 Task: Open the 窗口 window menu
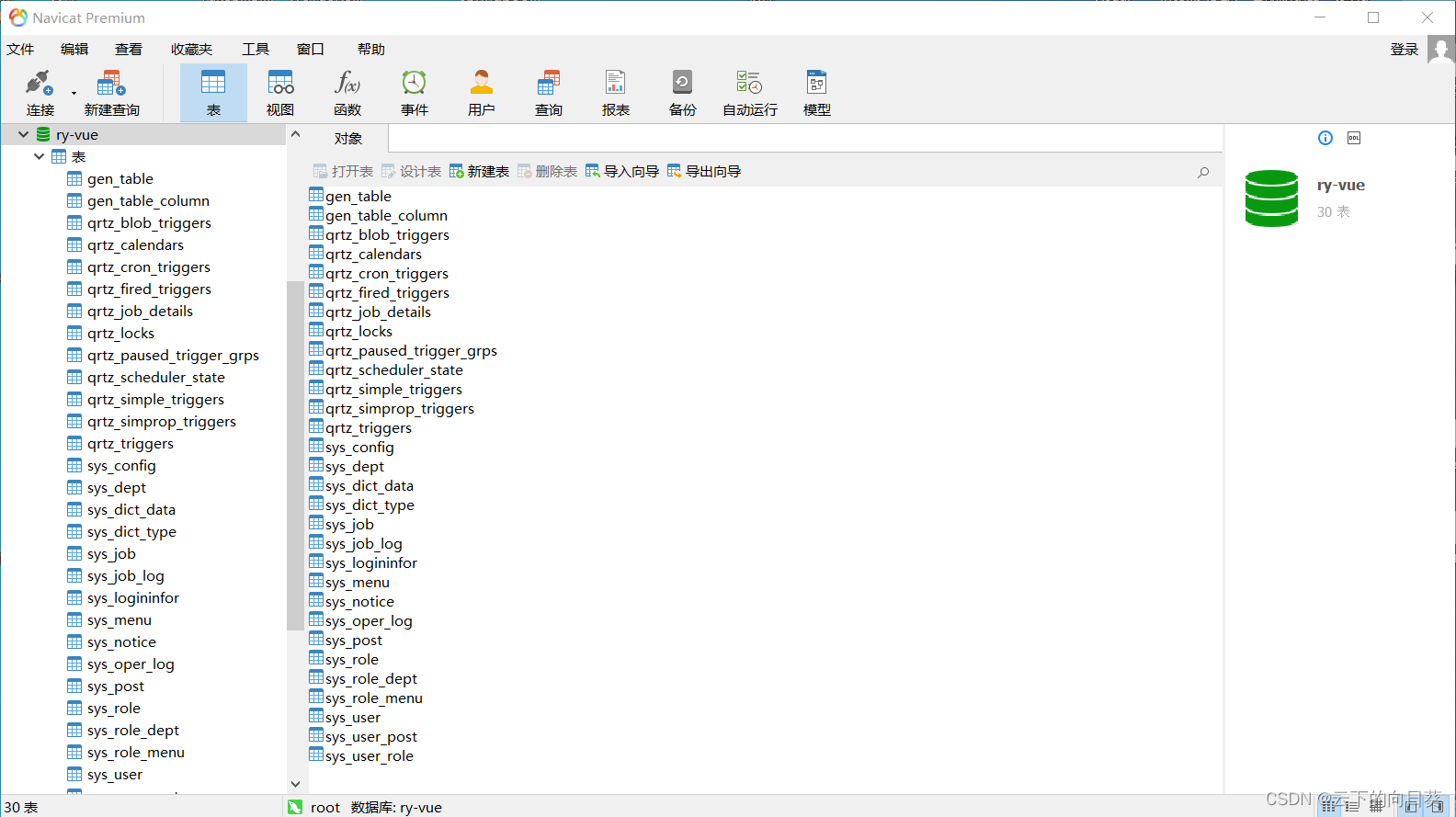311,50
